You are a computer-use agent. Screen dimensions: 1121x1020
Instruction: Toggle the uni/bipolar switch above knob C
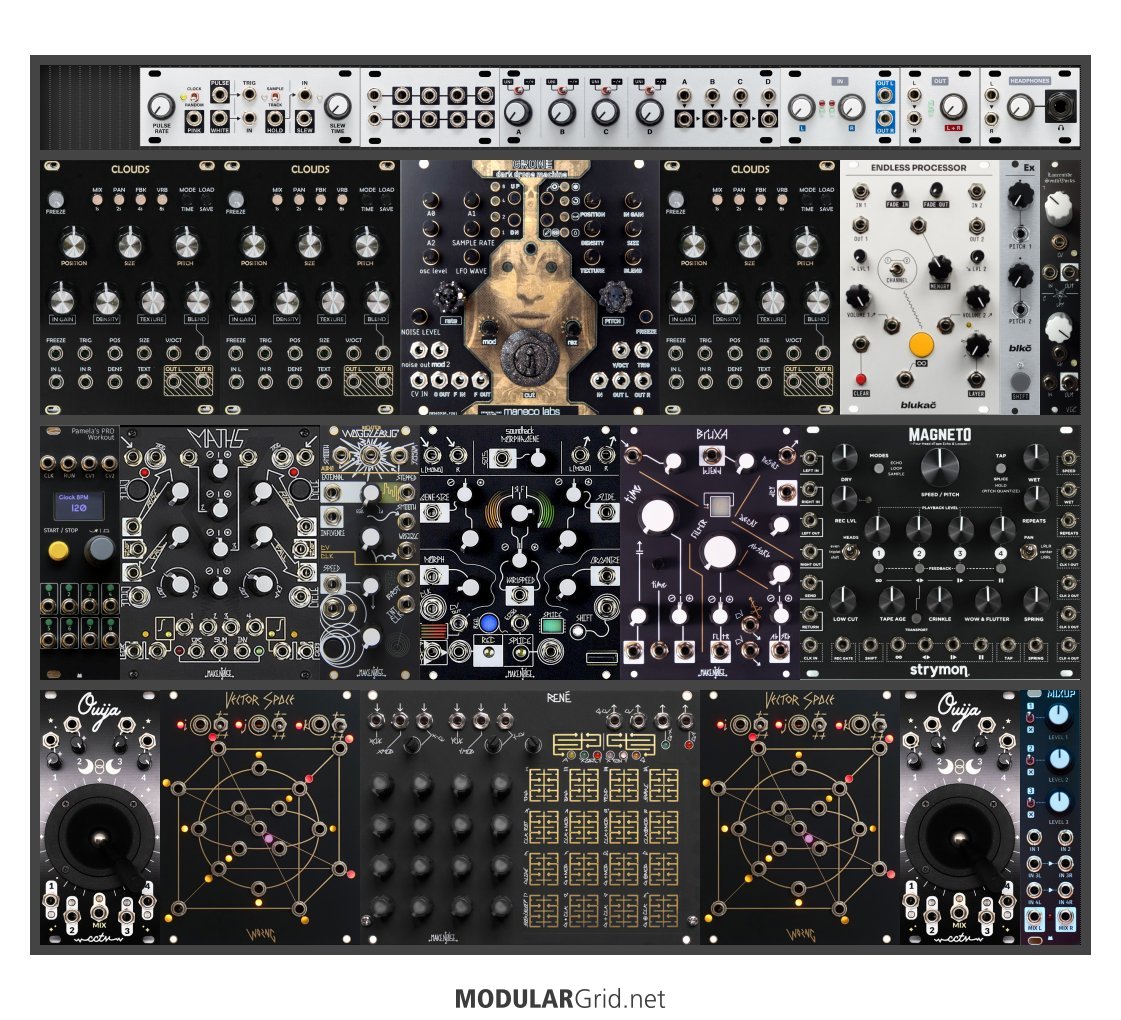coord(605,91)
